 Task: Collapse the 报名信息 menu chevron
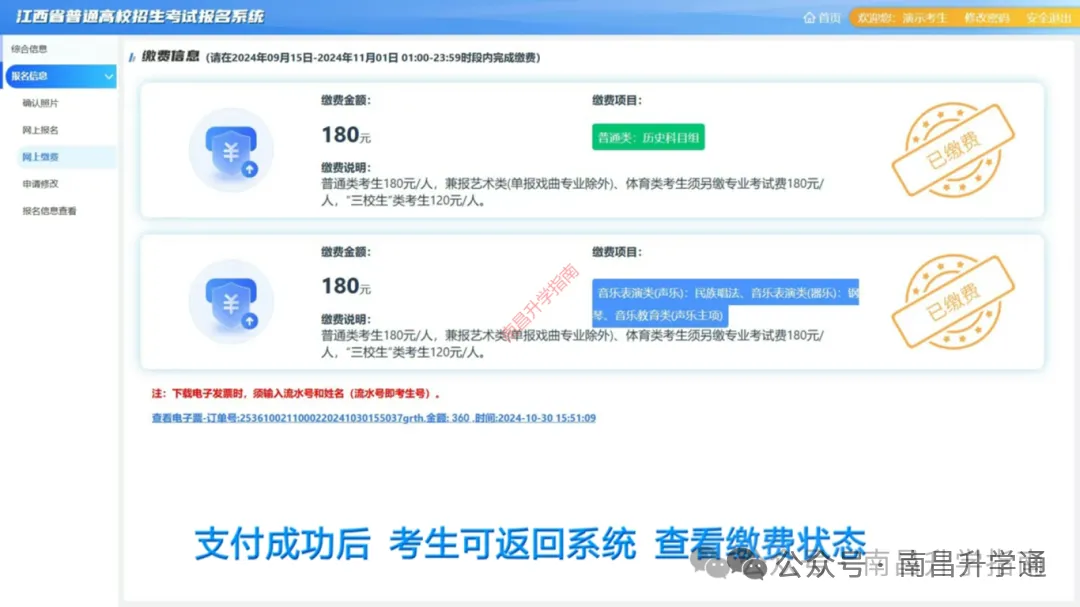click(108, 76)
